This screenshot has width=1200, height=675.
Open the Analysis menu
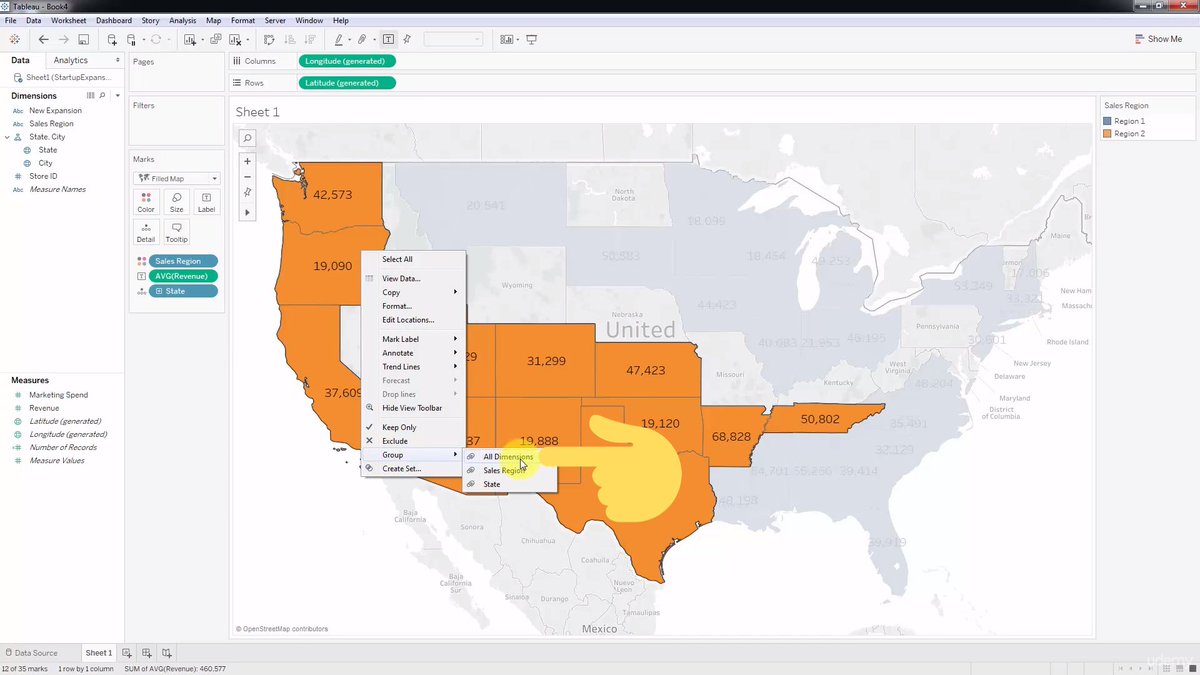pos(183,20)
